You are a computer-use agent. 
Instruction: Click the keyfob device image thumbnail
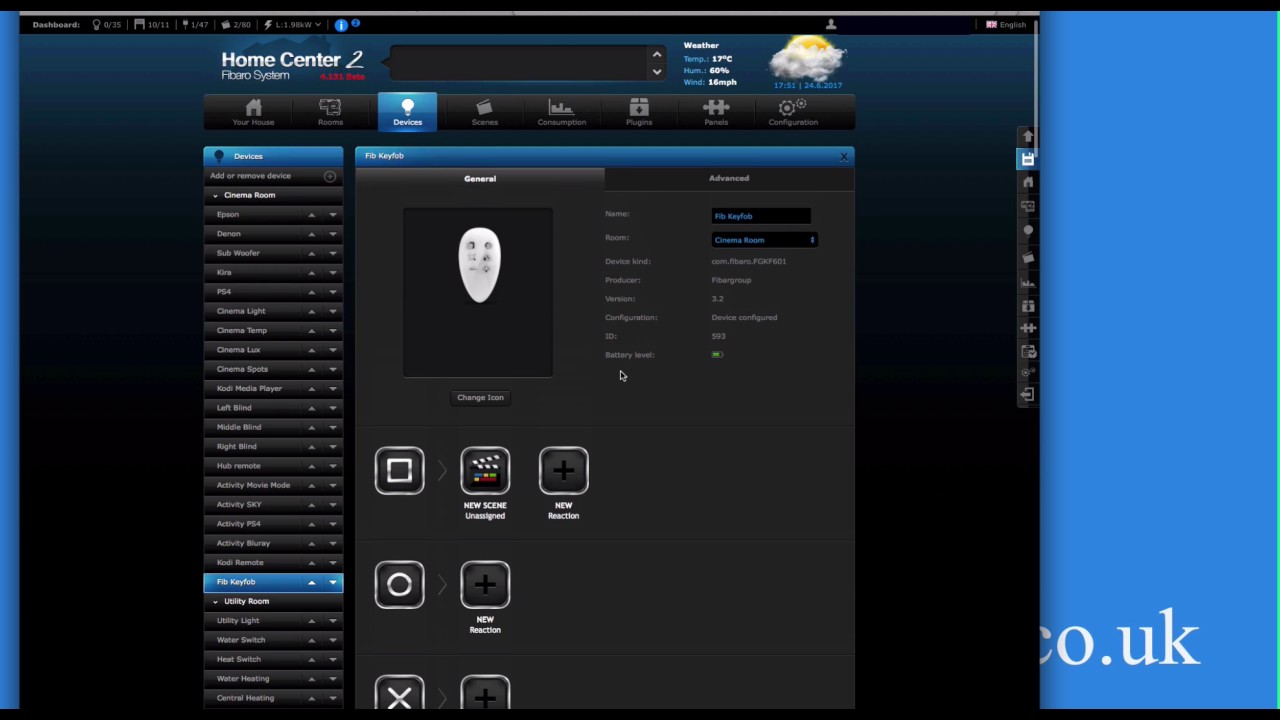(x=478, y=292)
